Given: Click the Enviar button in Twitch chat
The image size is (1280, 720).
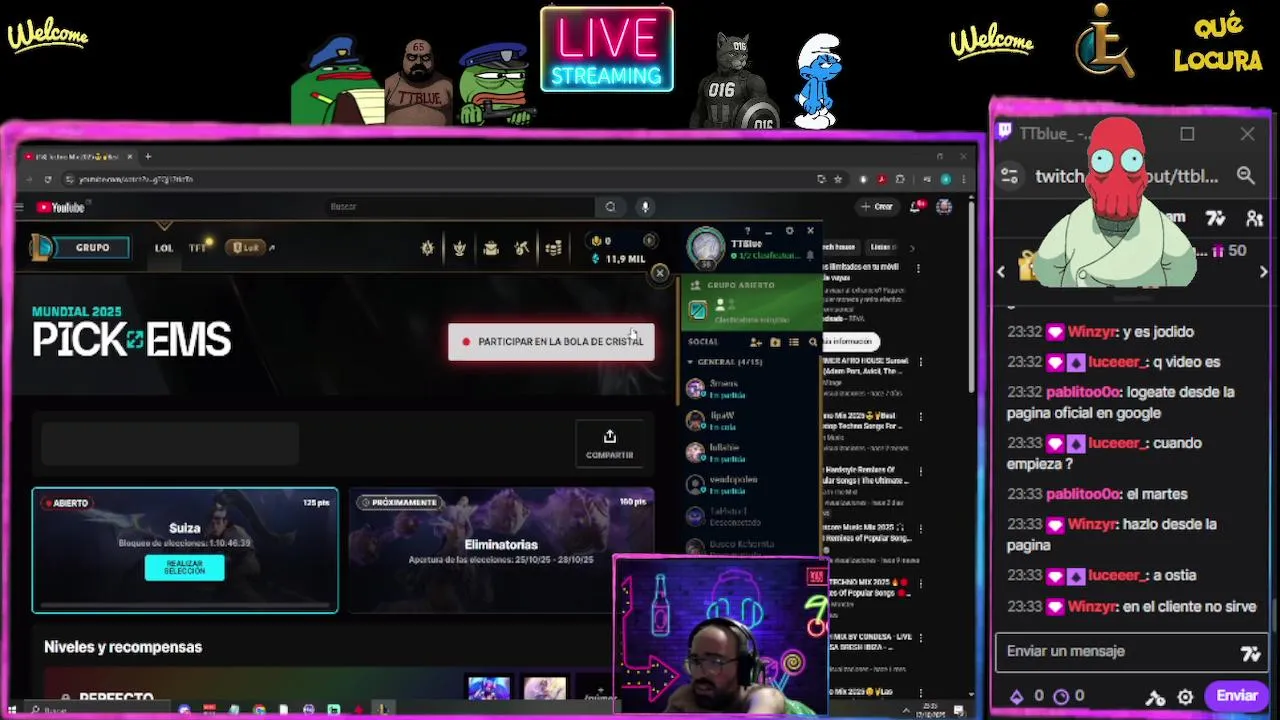Looking at the screenshot, I should pyautogui.click(x=1236, y=696).
